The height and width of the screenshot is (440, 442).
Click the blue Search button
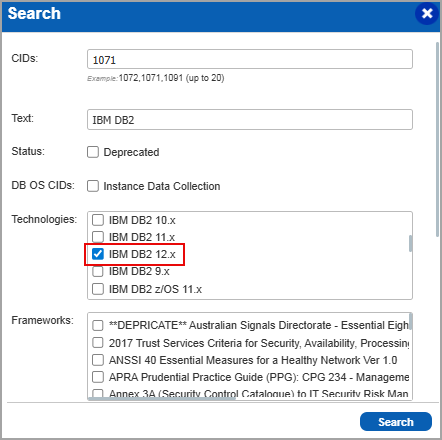pyautogui.click(x=396, y=422)
